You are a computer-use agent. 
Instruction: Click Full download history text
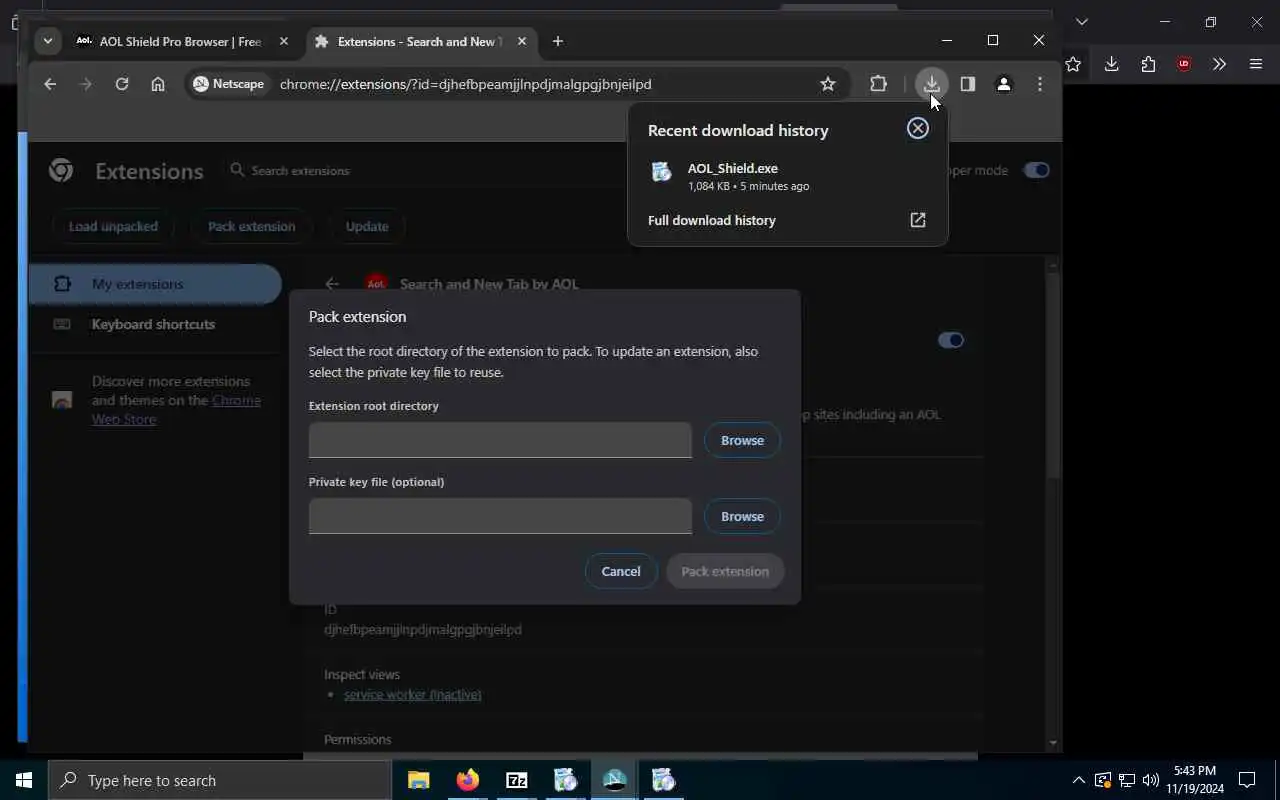tap(712, 220)
